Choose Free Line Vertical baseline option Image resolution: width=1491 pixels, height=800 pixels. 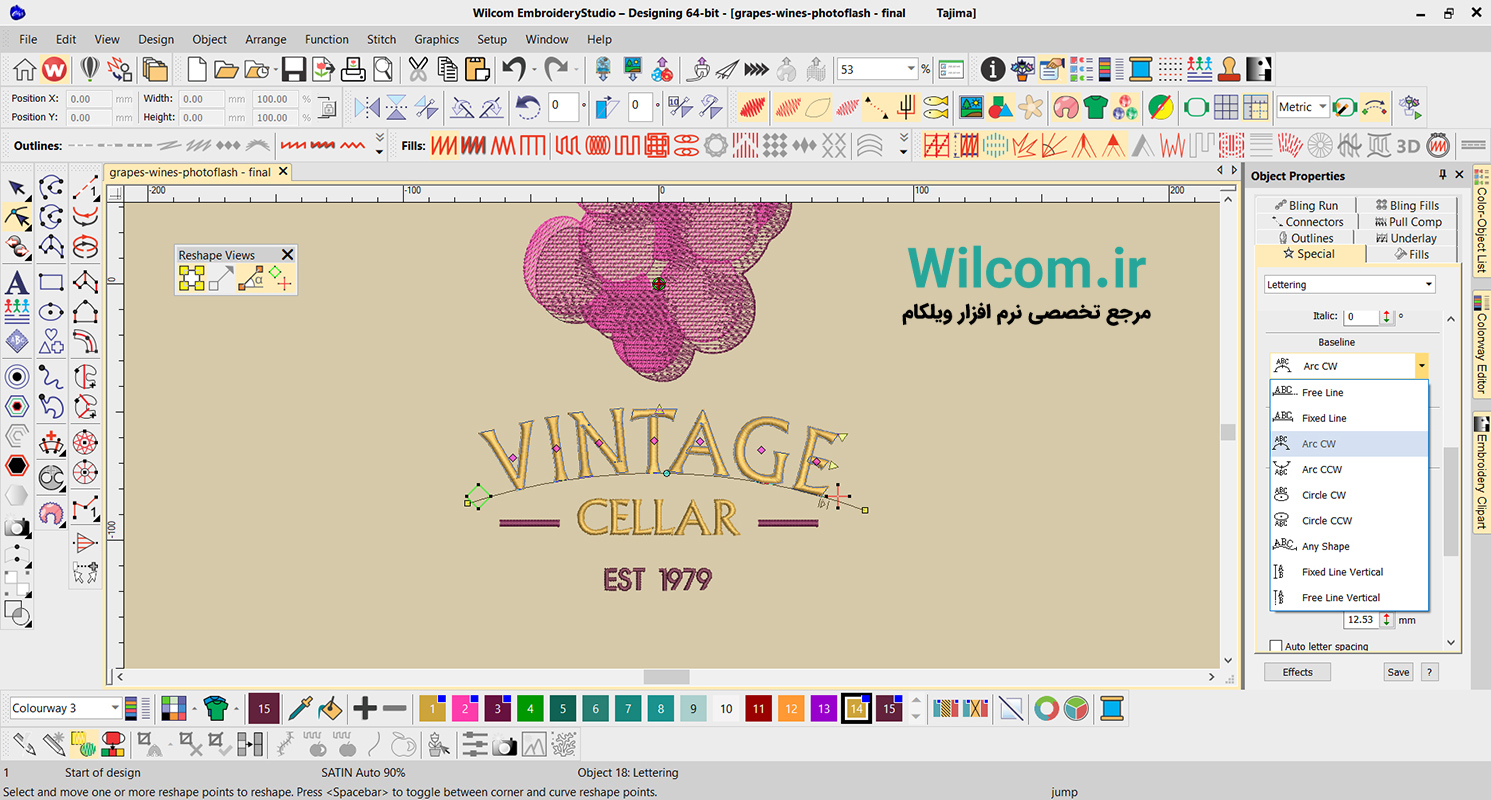(x=1349, y=598)
